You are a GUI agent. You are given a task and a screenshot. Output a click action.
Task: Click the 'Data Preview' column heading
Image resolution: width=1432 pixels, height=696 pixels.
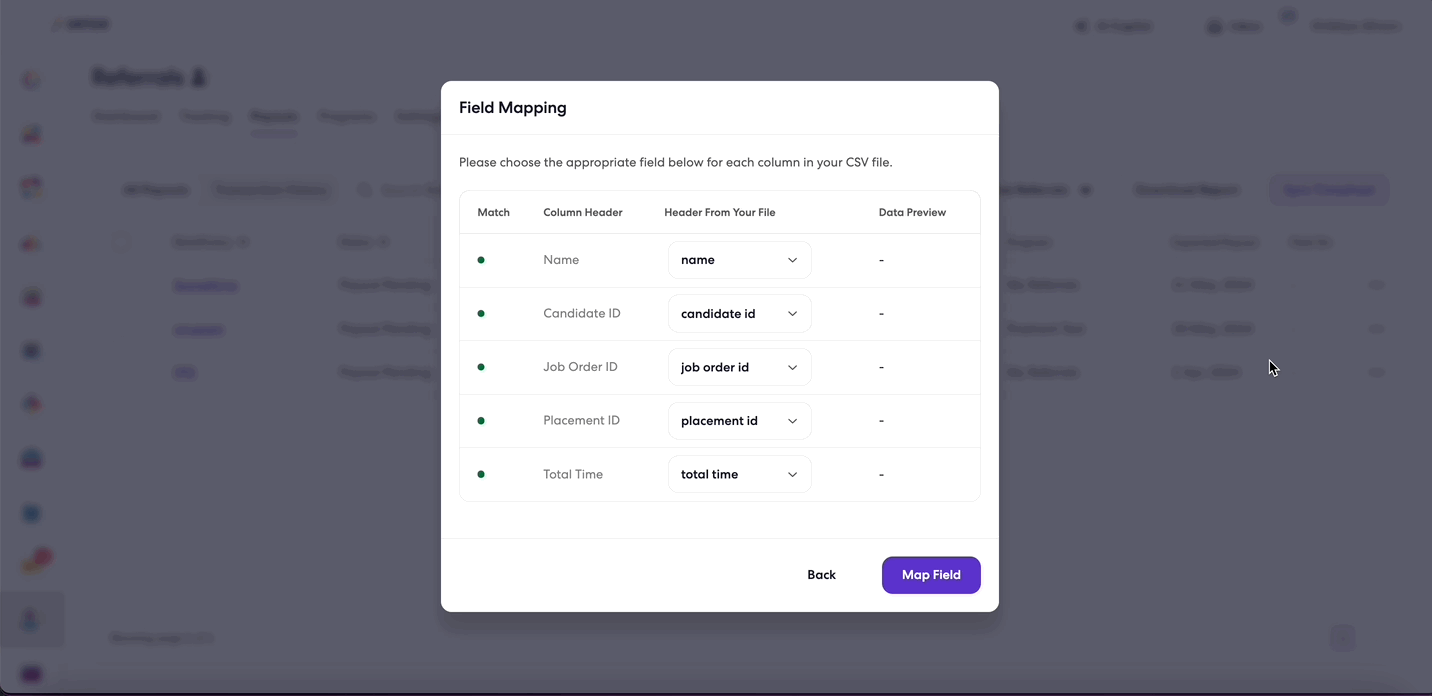tap(912, 212)
